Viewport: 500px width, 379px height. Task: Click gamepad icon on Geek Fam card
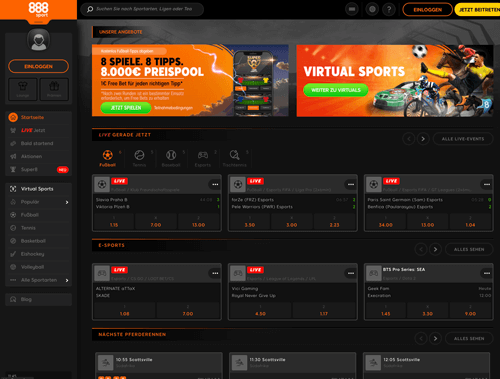[x=374, y=273]
